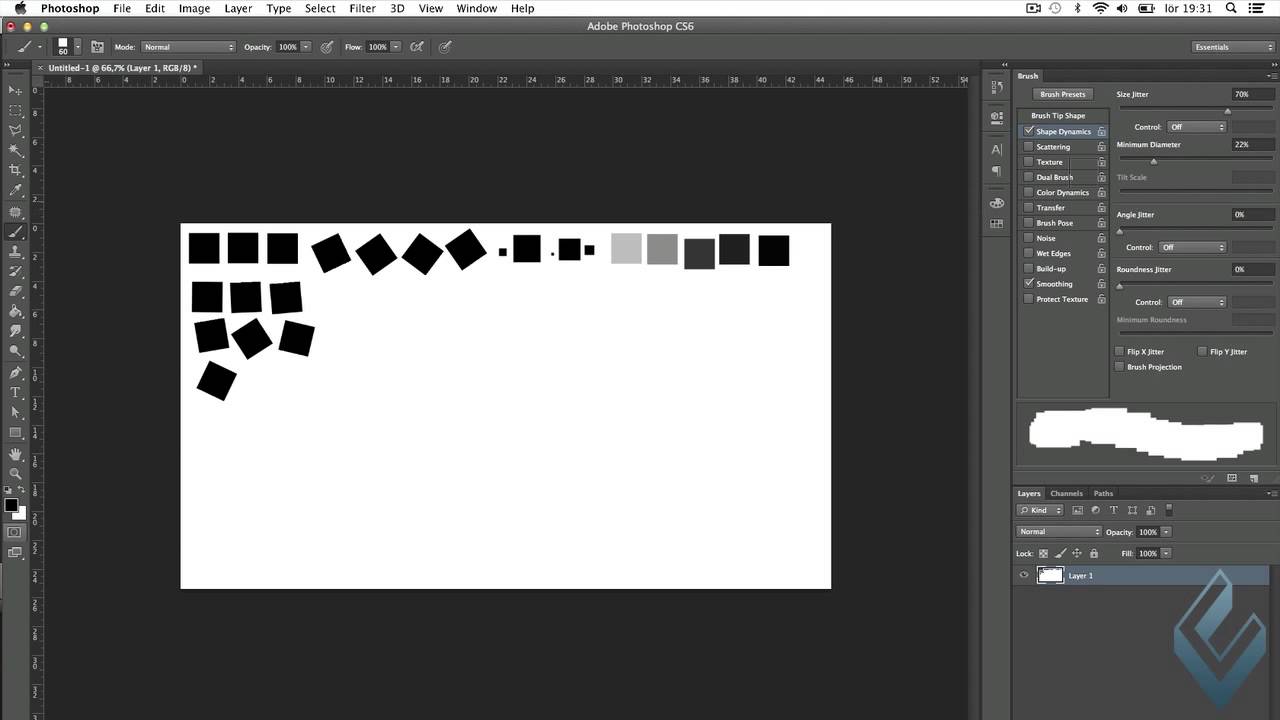Viewport: 1280px width, 720px height.
Task: Select the Magic Wand tool
Action: pos(15,151)
